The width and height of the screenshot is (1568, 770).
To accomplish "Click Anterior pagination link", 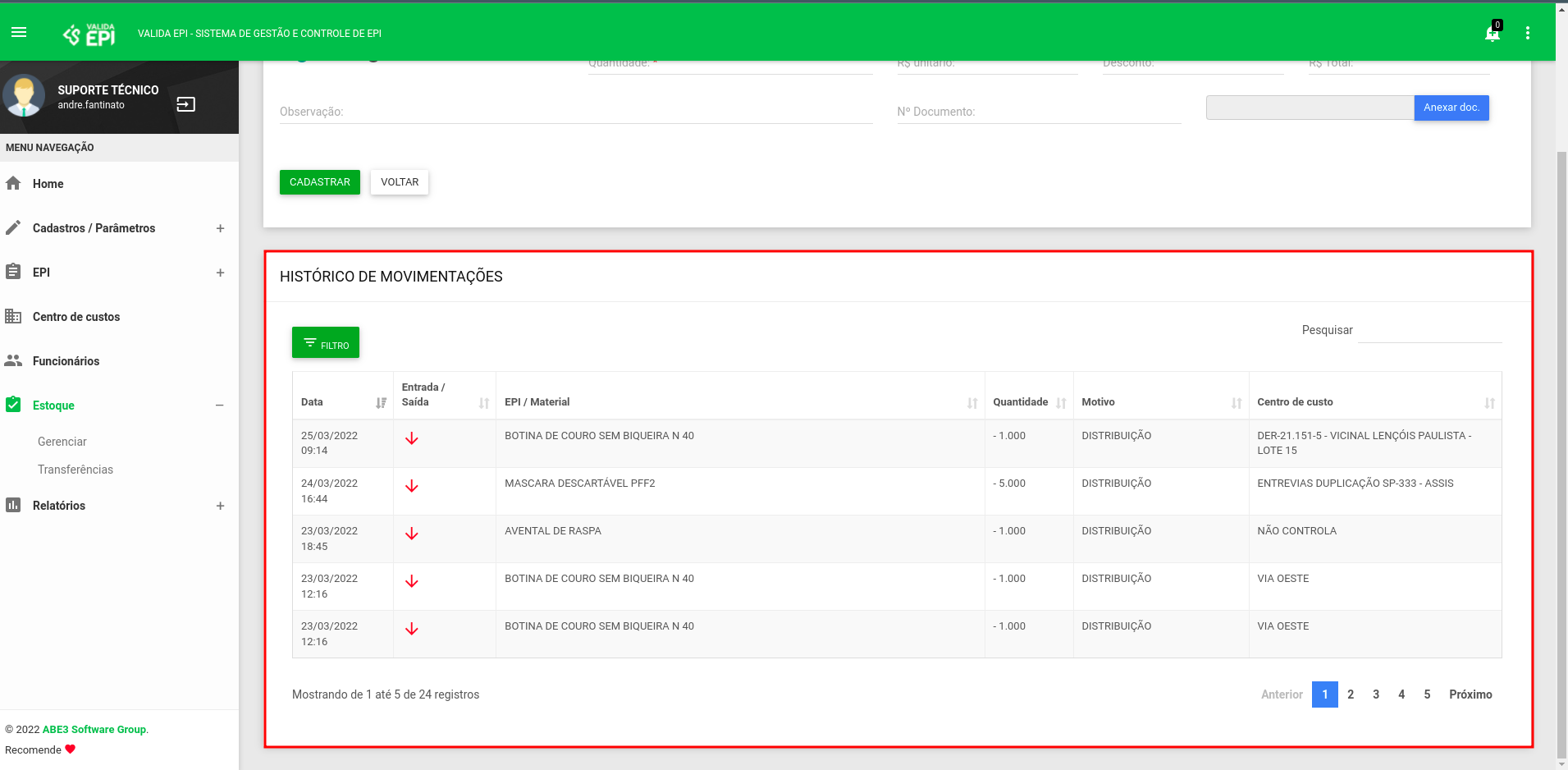I will (x=1282, y=694).
